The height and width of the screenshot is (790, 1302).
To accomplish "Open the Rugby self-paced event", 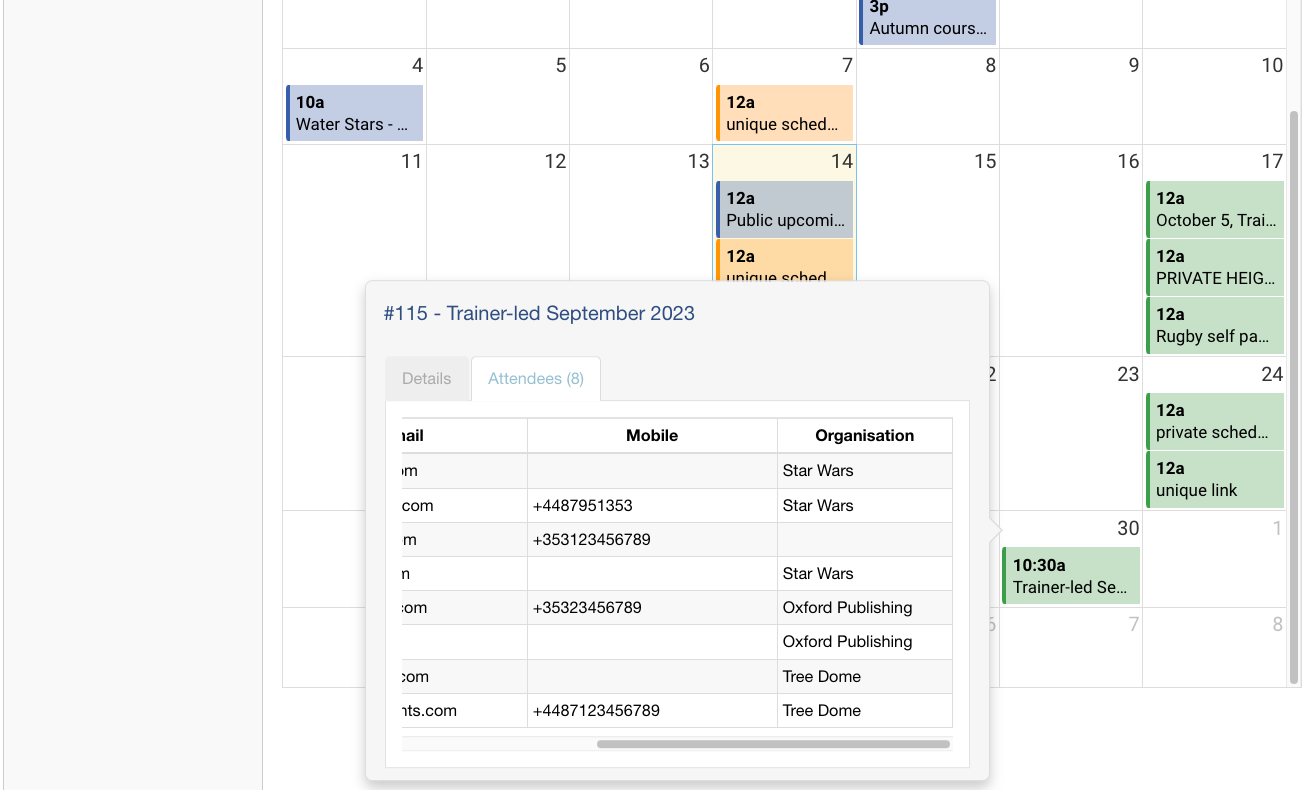I will pyautogui.click(x=1215, y=325).
